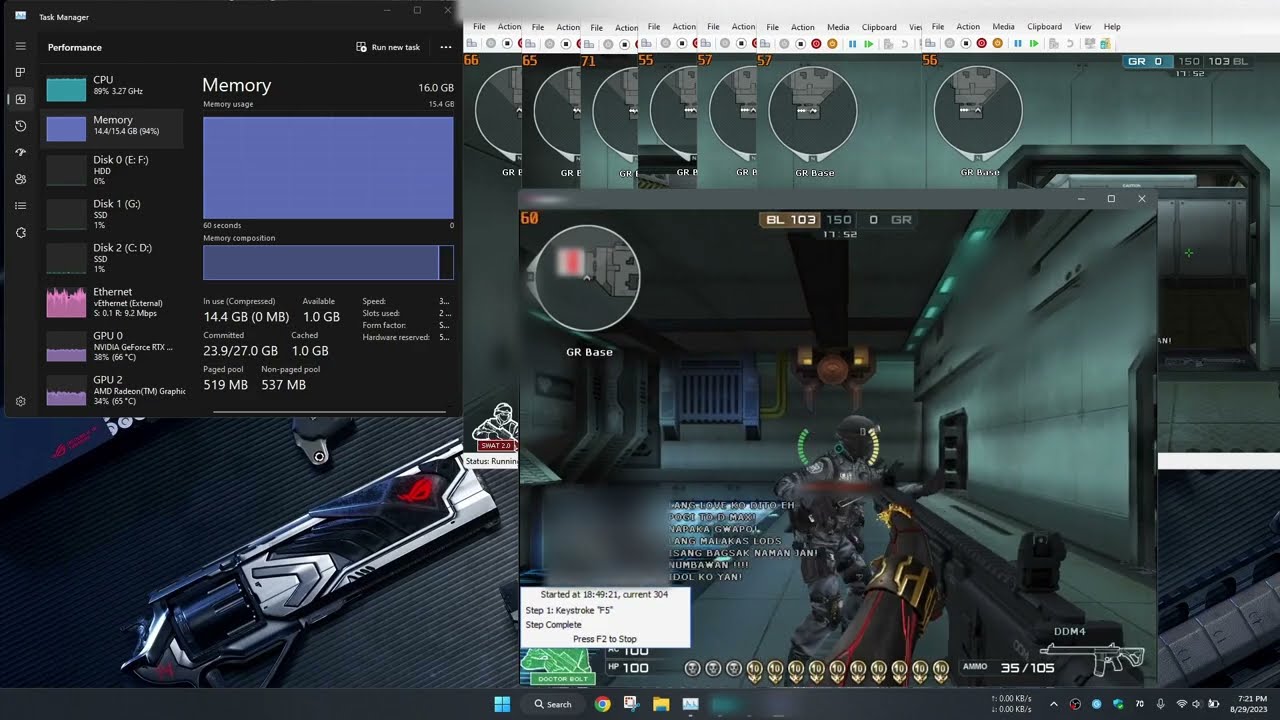Click red Shut Down icon in VM window with Help menu
Viewport: 1280px width, 720px height.
pyautogui.click(x=982, y=44)
